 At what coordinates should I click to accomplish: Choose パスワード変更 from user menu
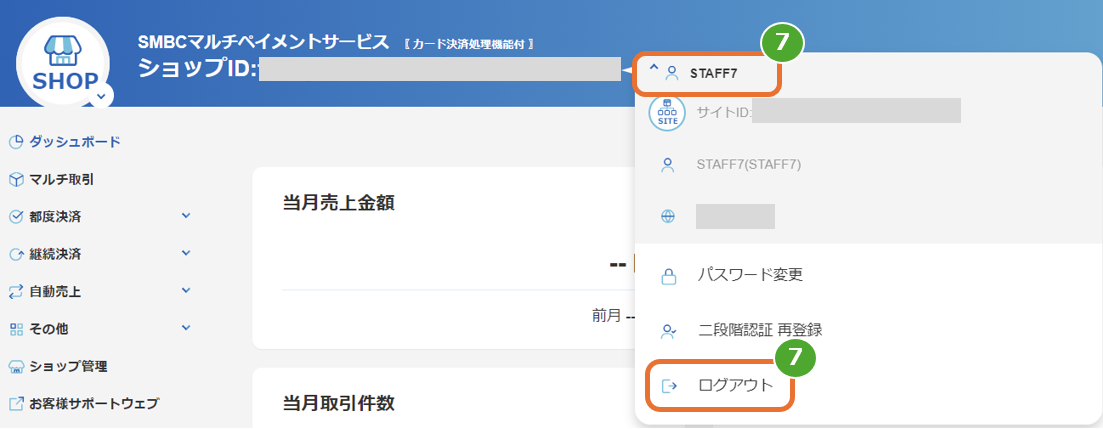[x=750, y=275]
